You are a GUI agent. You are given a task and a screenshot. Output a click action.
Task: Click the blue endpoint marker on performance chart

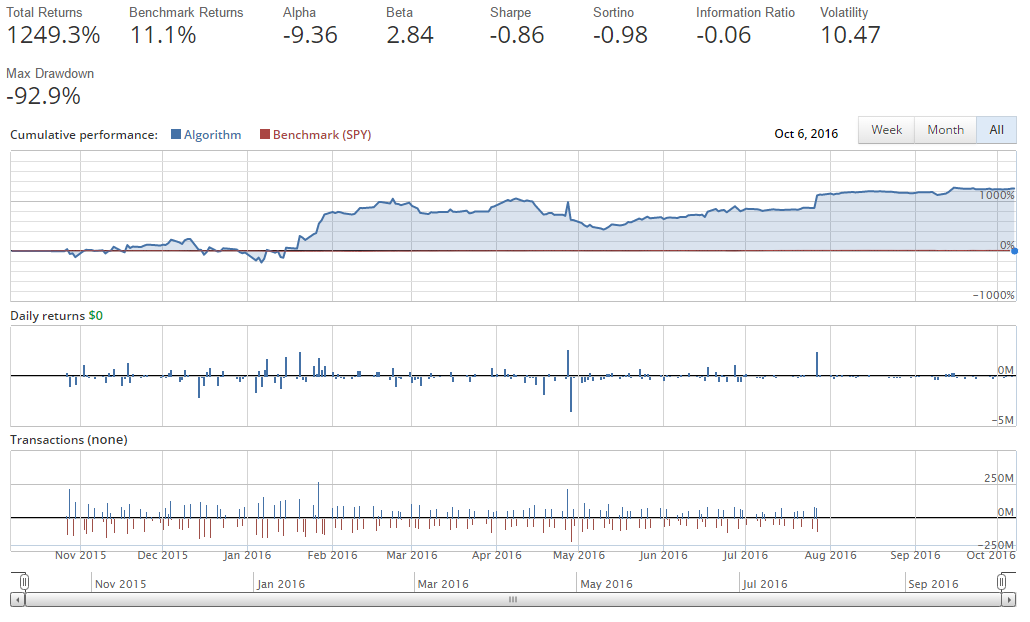coord(1014,251)
